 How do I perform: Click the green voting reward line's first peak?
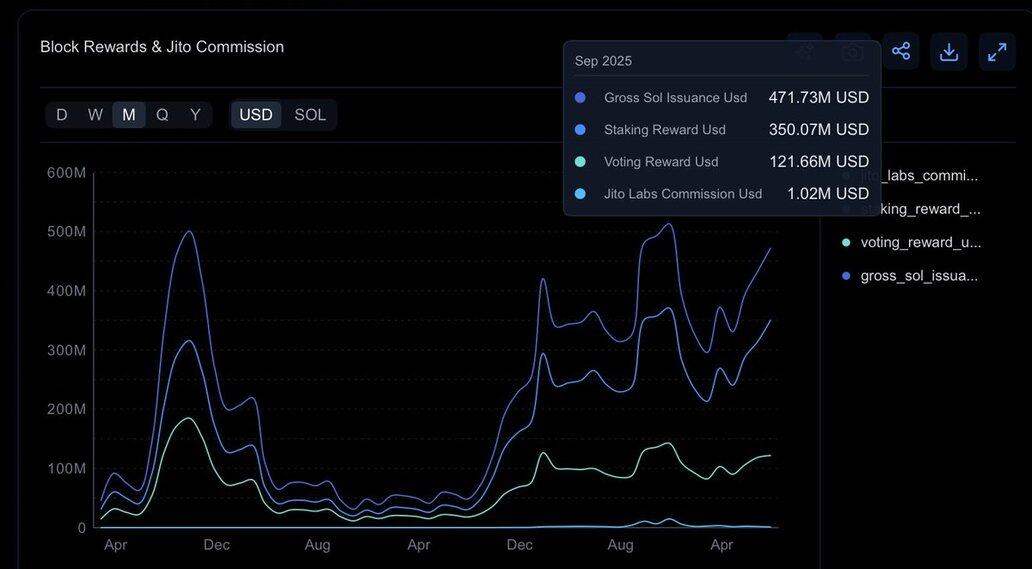pyautogui.click(x=187, y=418)
